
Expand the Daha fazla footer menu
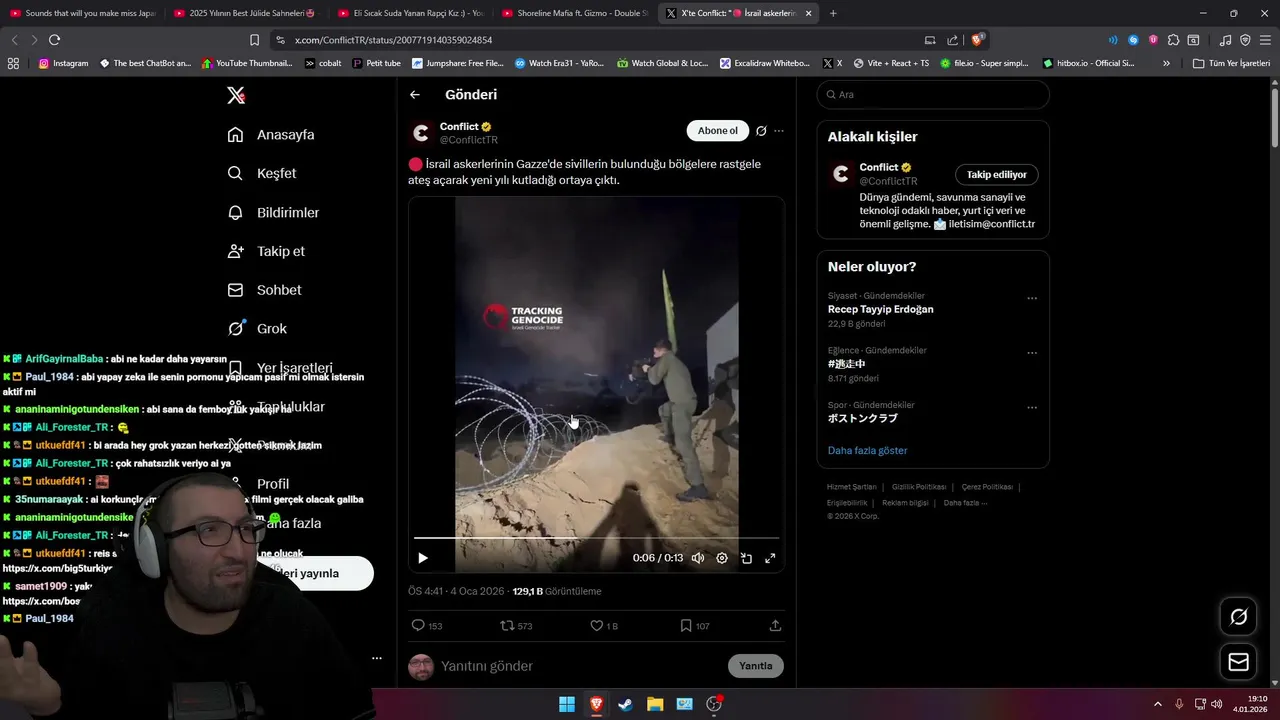(x=966, y=502)
